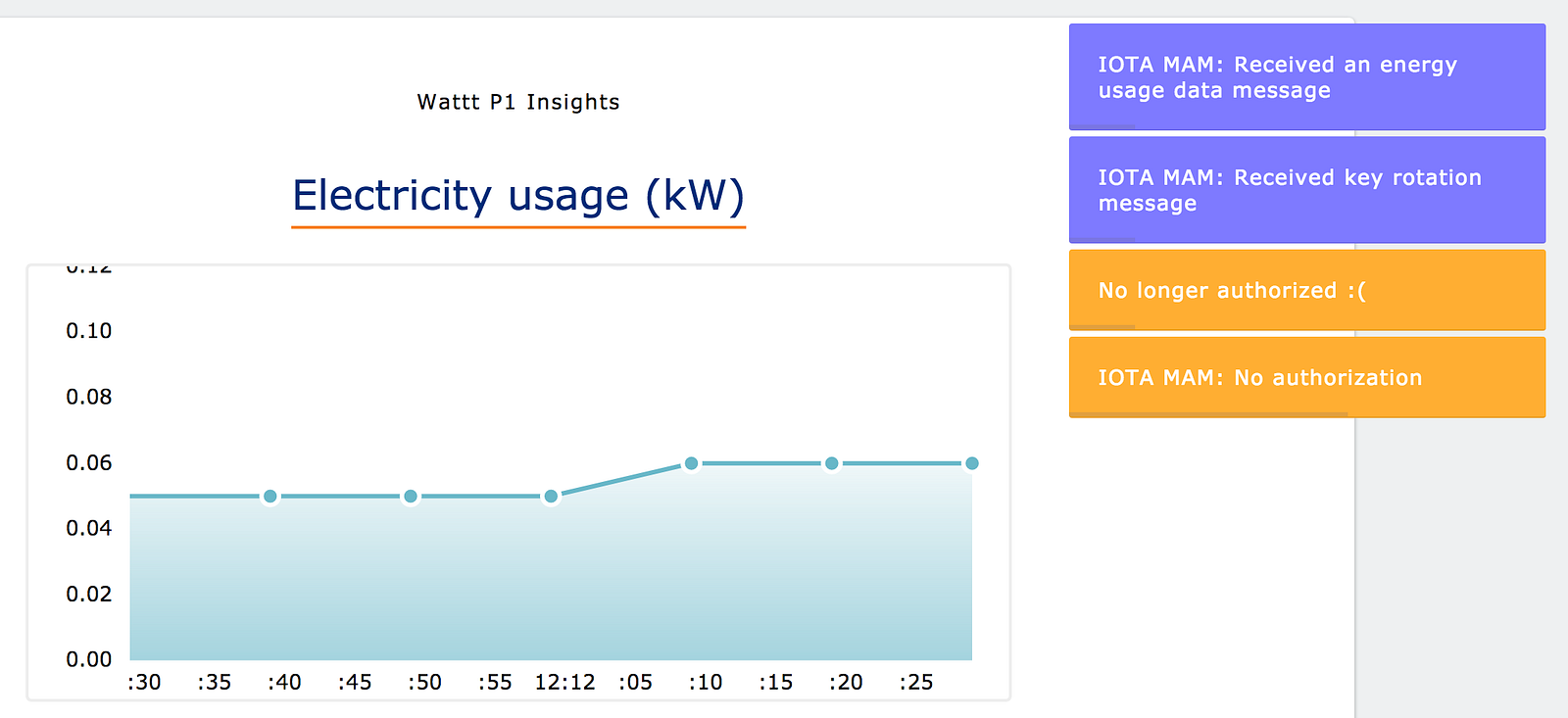Click the 12:12 x-axis label
Image resolution: width=1568 pixels, height=718 pixels.
coord(564,682)
